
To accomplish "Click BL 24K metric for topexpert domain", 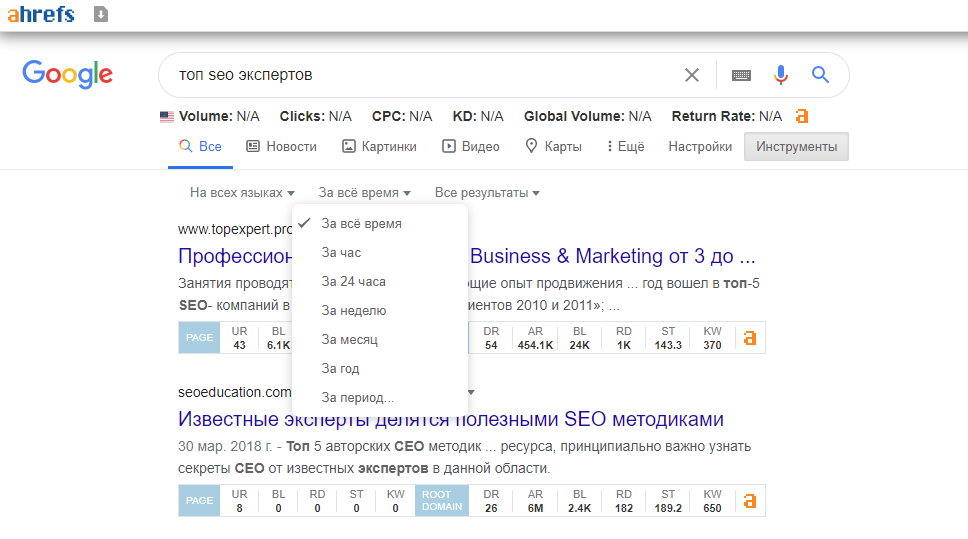I will [x=579, y=338].
